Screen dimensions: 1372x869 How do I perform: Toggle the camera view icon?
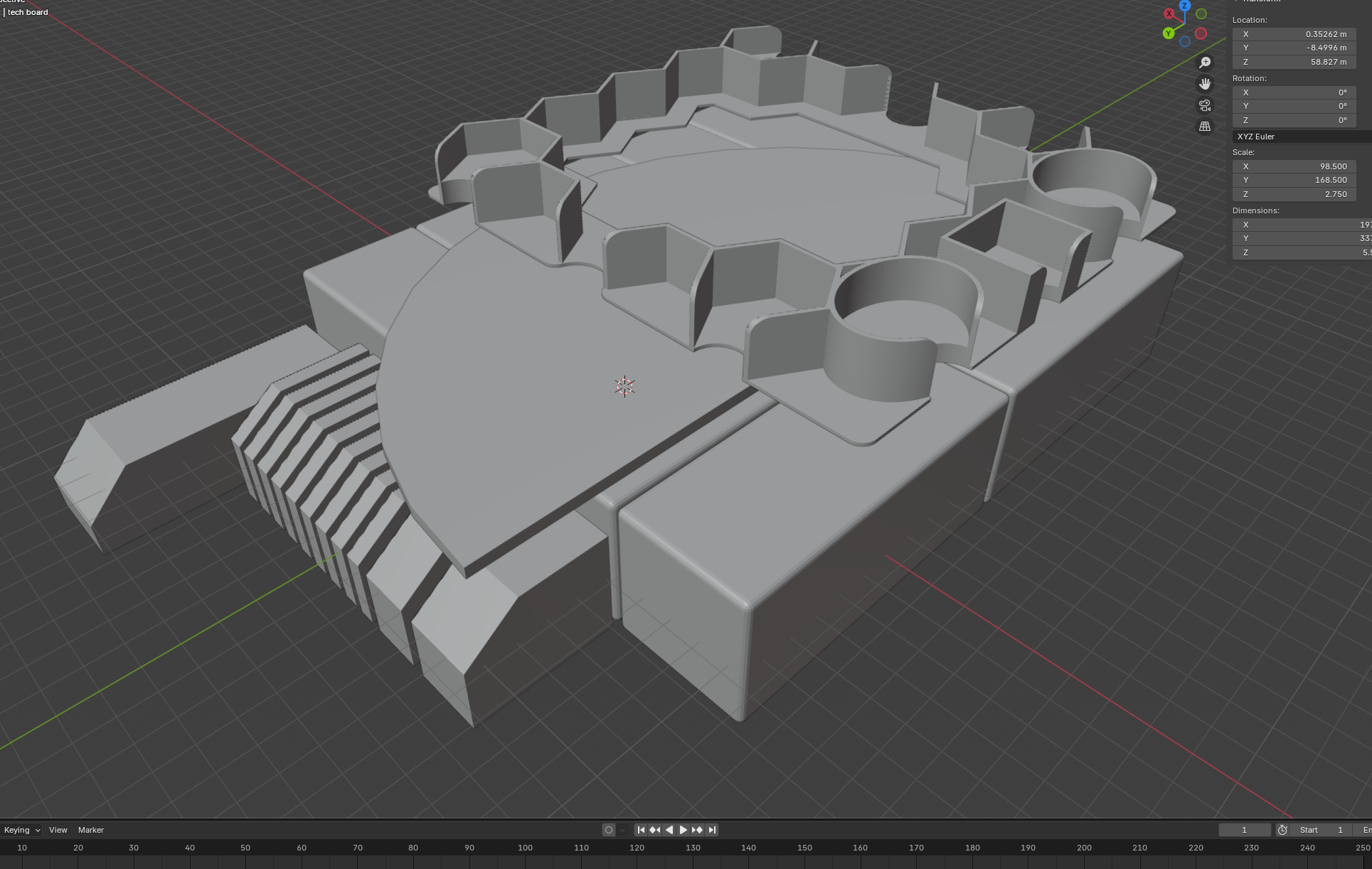click(x=1205, y=105)
